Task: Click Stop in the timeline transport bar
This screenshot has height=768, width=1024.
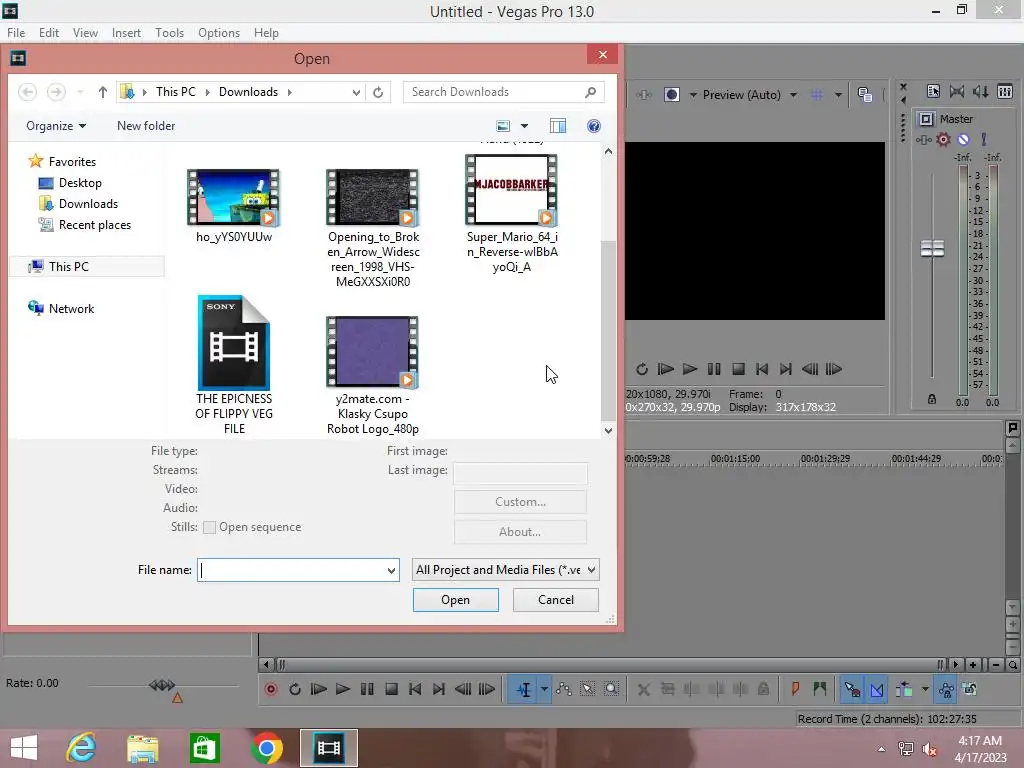Action: point(391,689)
